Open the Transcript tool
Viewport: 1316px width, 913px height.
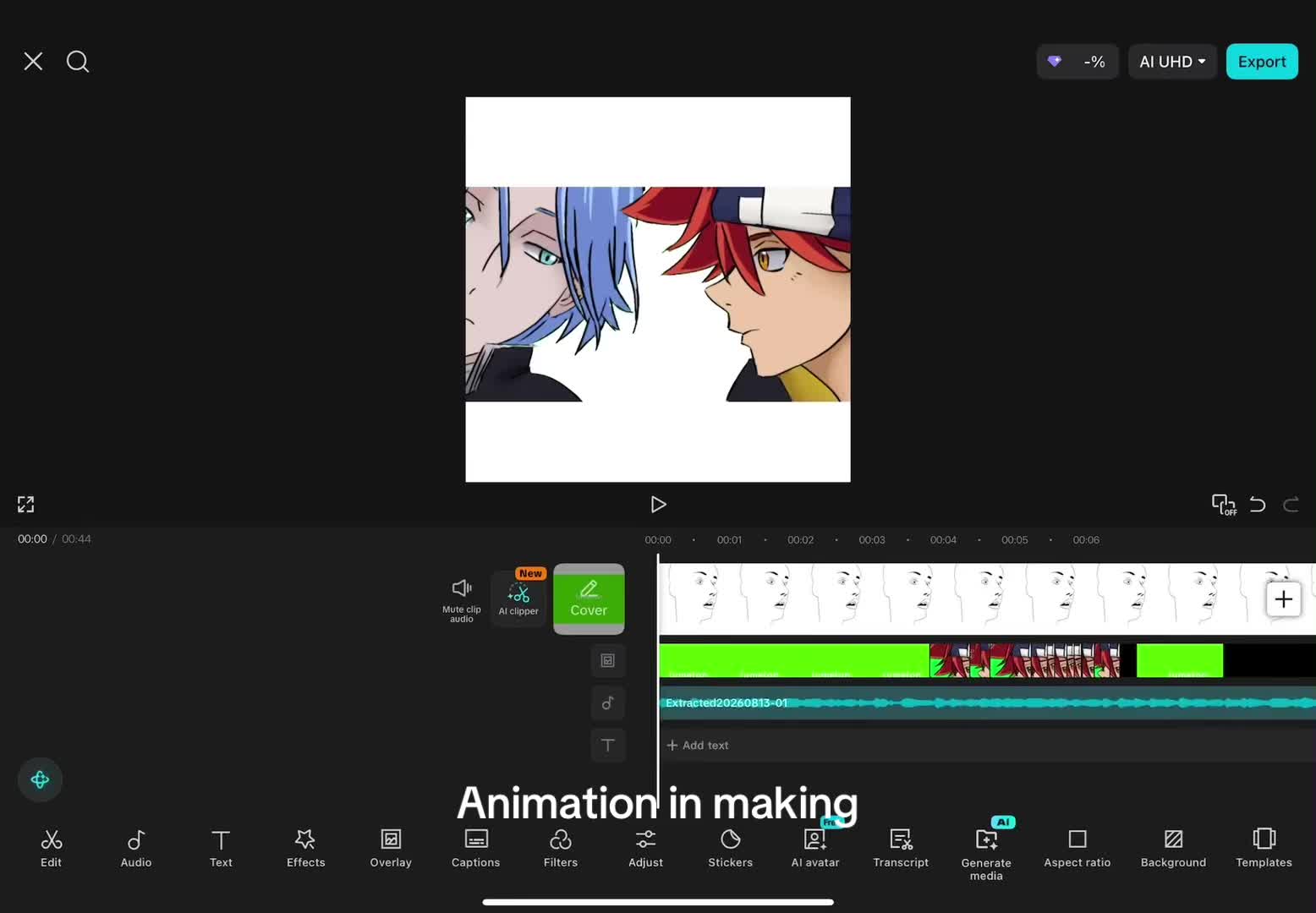coord(901,849)
